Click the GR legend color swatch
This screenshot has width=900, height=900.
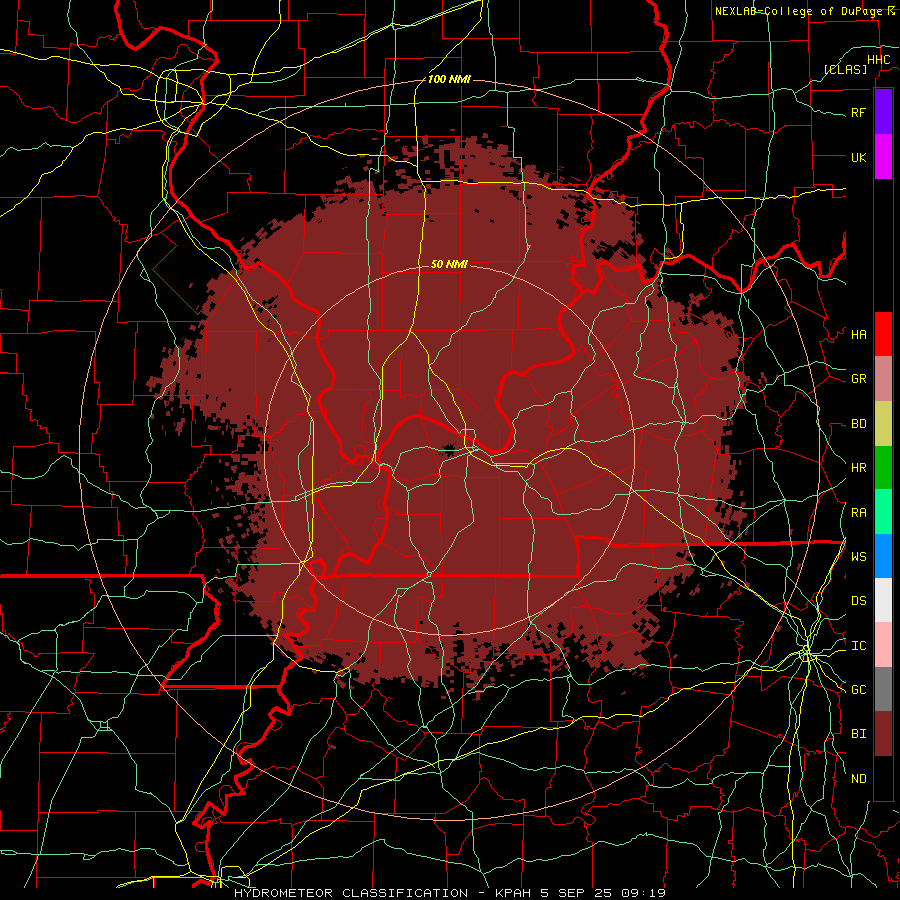[x=883, y=378]
